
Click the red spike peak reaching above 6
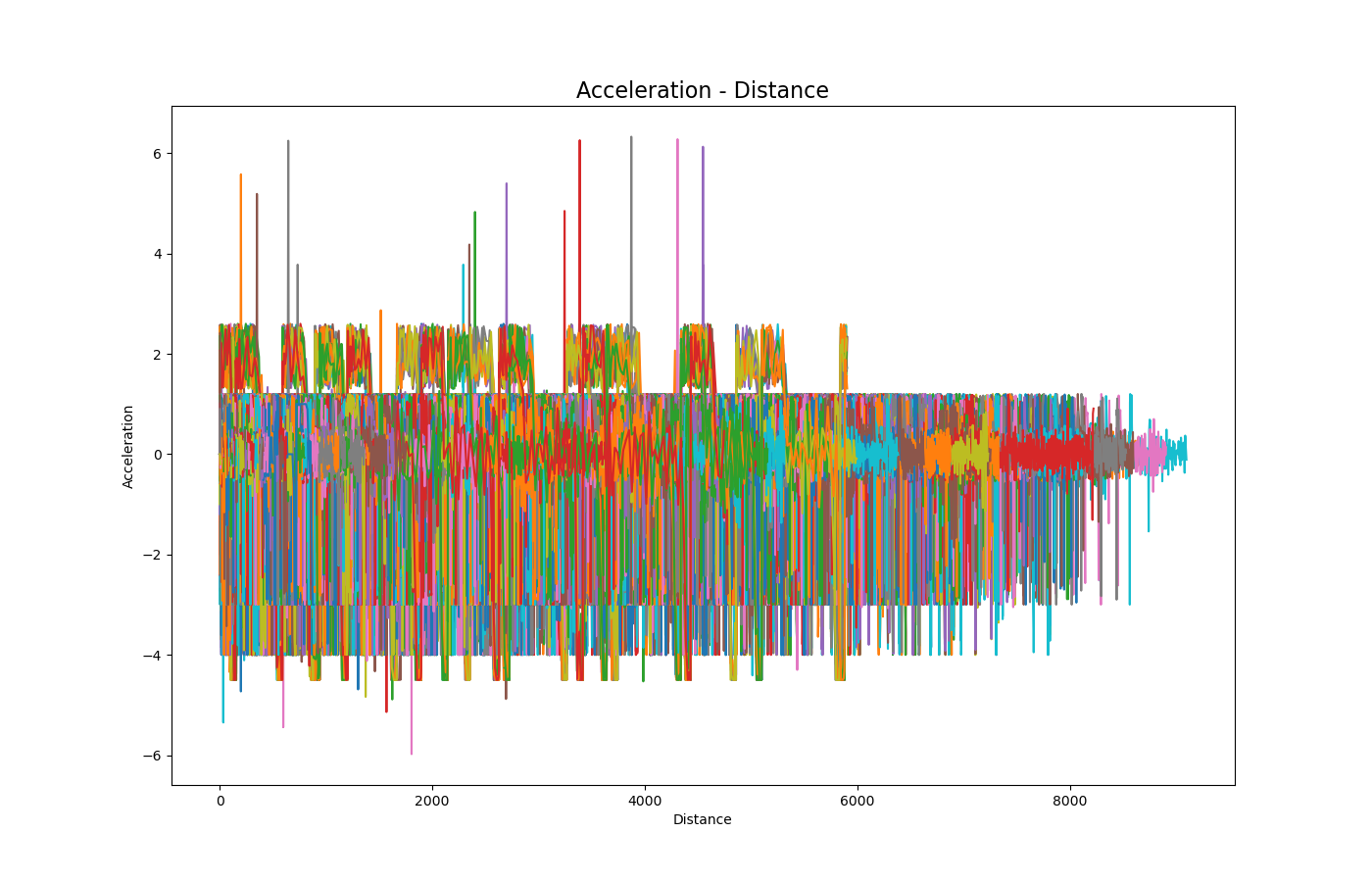tap(579, 142)
